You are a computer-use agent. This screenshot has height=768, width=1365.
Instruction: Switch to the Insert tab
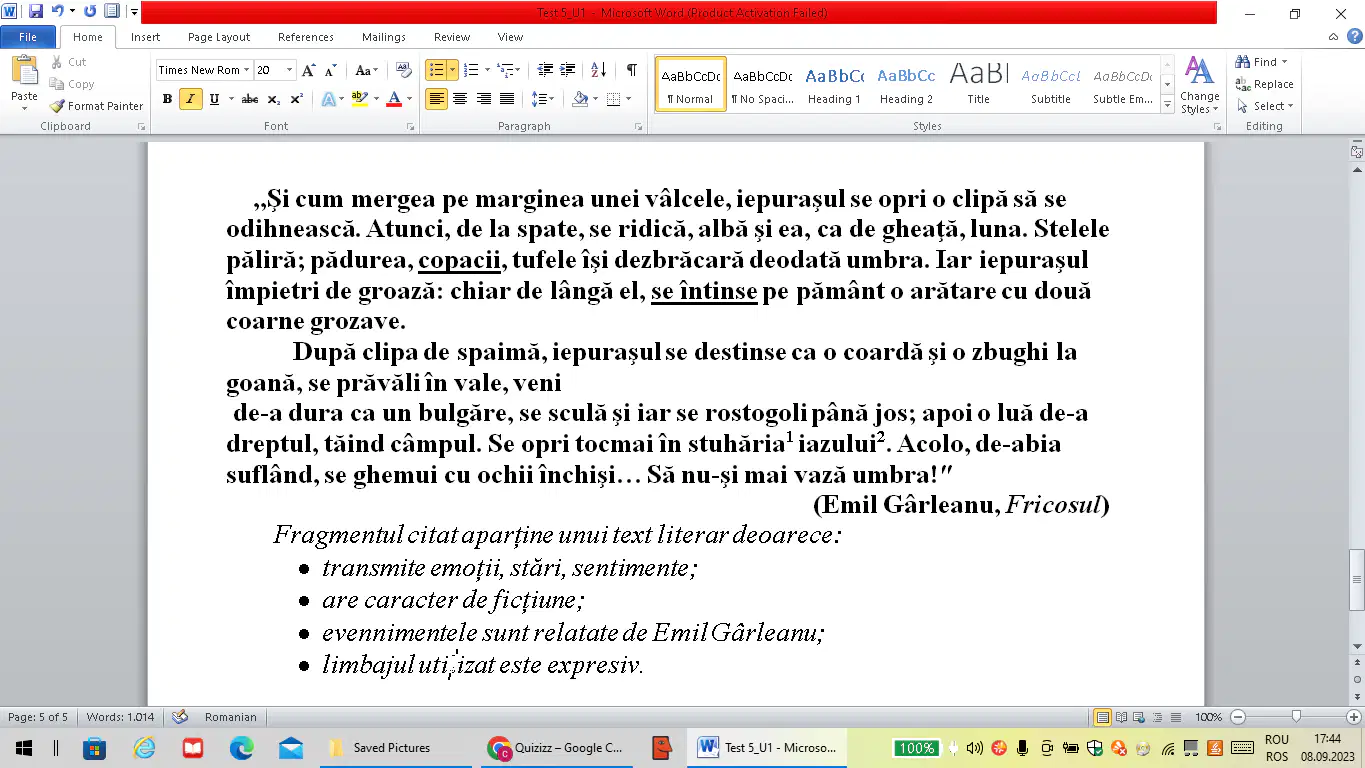tap(145, 37)
